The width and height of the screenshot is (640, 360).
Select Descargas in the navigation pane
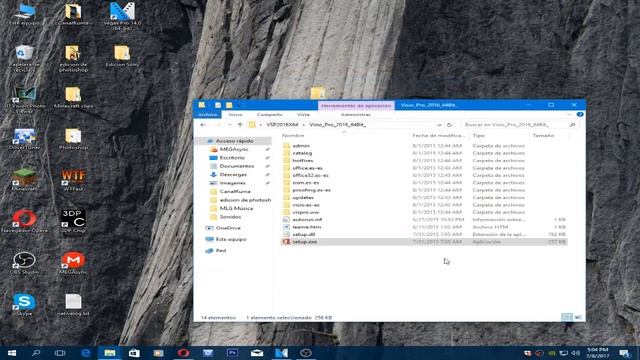tap(233, 174)
